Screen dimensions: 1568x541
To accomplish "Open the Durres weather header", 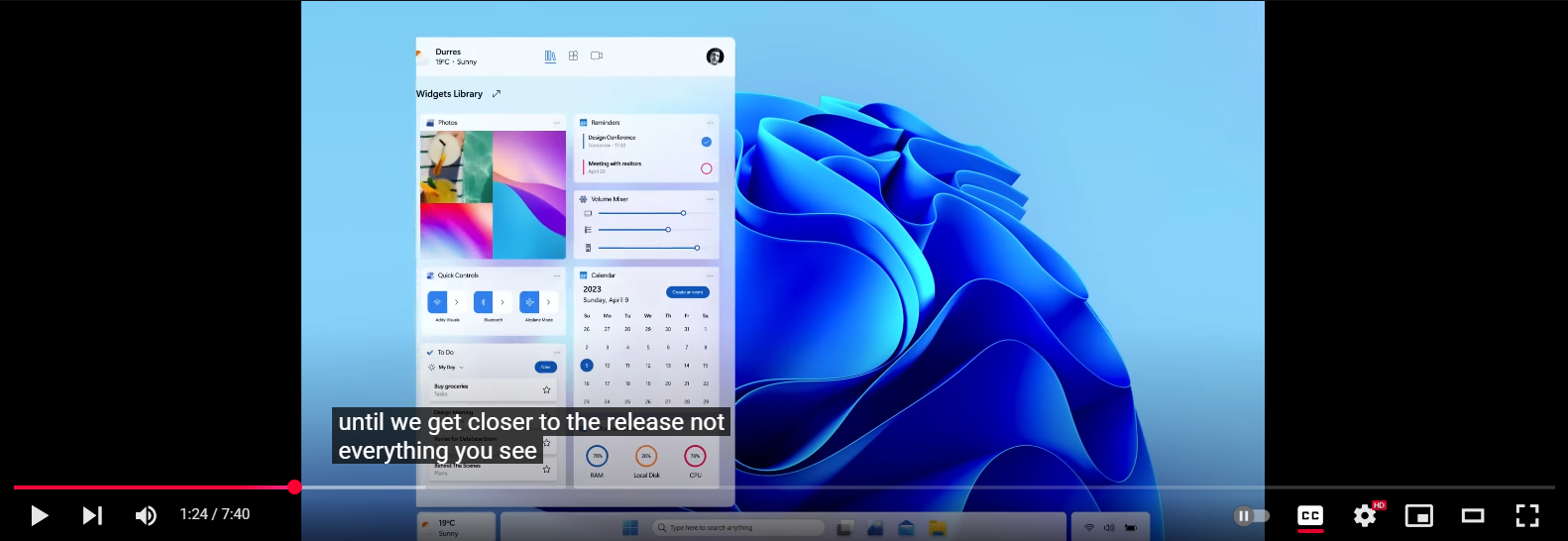I will pos(447,56).
